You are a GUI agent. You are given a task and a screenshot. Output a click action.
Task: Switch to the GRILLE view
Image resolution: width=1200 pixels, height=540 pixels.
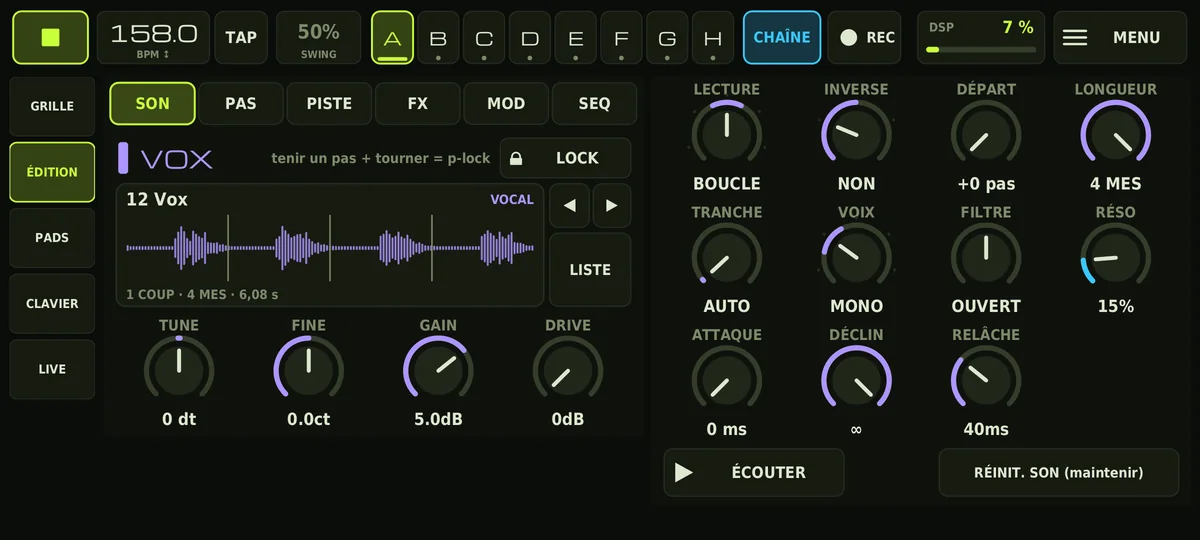[x=52, y=106]
